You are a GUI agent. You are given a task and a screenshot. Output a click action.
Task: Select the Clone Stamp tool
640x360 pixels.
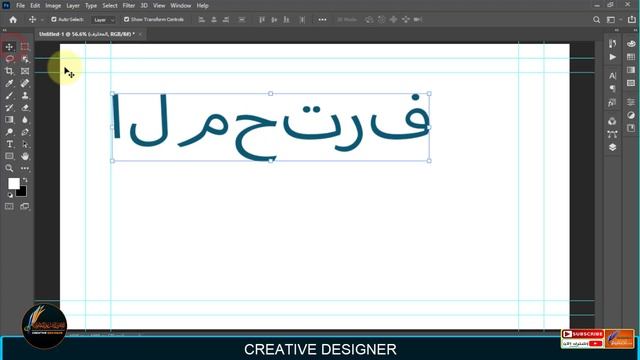pos(25,96)
